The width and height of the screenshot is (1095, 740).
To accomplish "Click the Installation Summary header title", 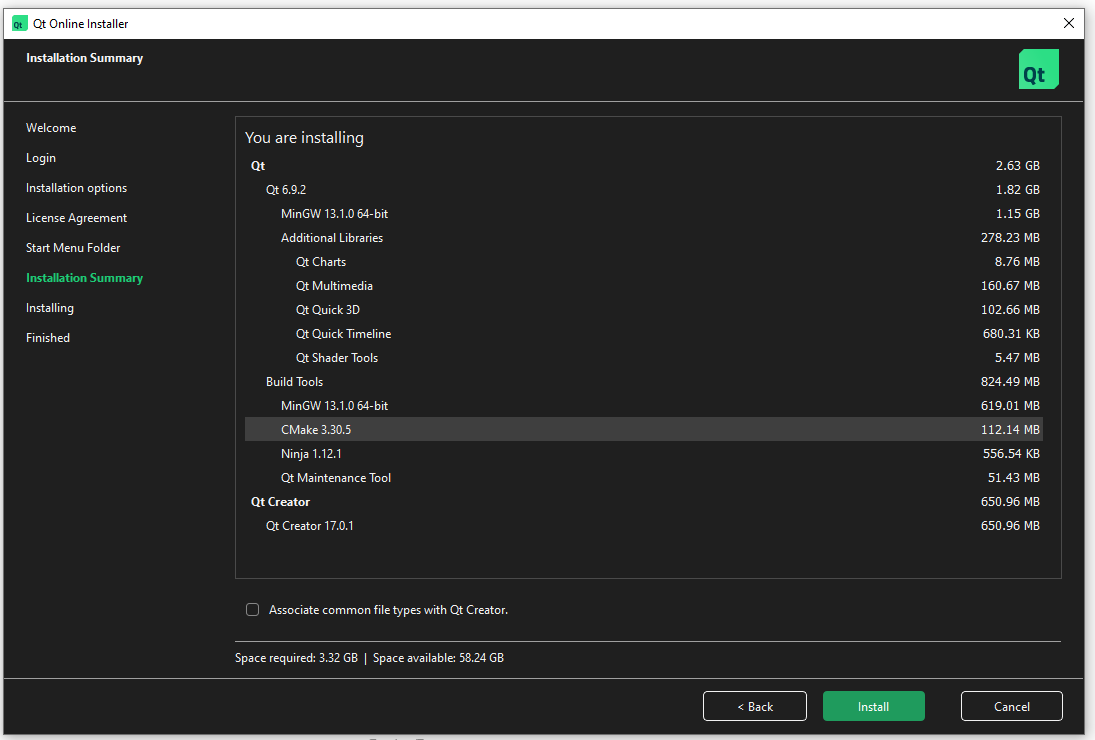I will [84, 58].
